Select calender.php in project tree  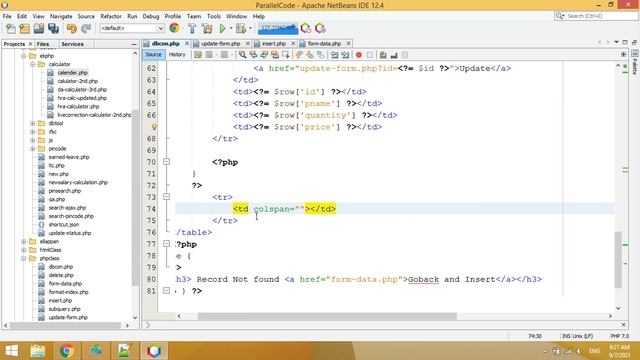tap(72, 73)
